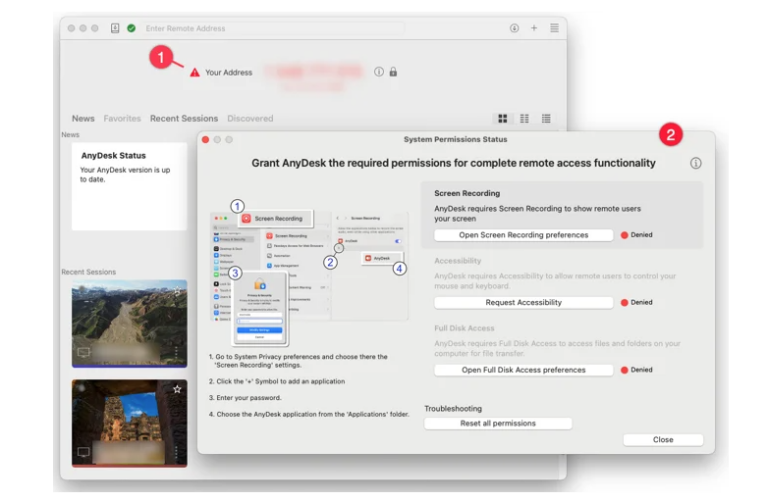Switch to large tile grid view

502,118
